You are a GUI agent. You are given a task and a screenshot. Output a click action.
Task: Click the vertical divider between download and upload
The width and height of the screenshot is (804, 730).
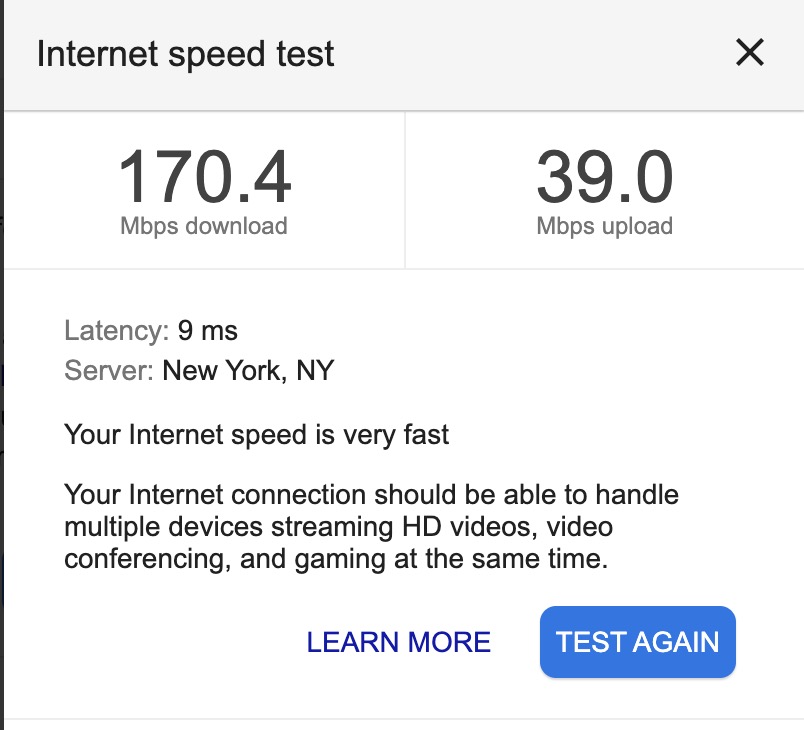(404, 190)
